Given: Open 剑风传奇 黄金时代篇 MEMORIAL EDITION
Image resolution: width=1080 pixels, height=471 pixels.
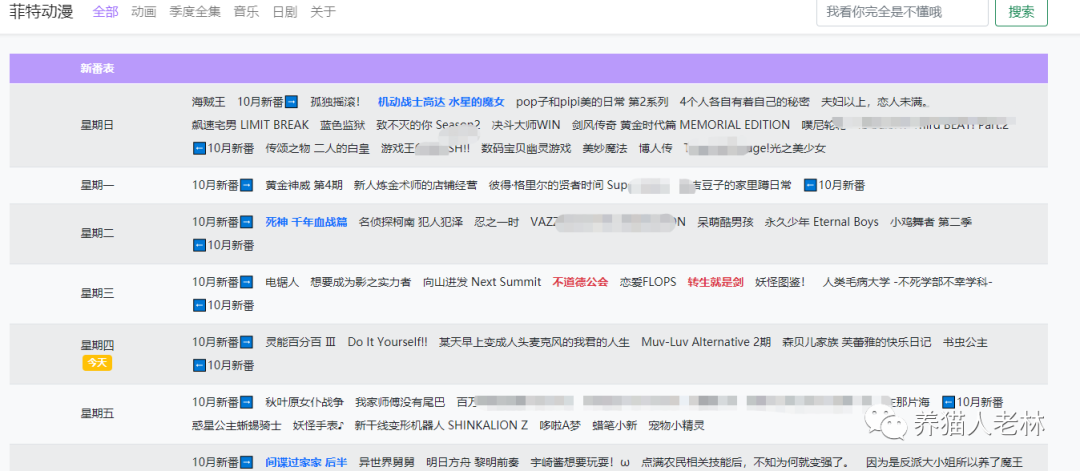Looking at the screenshot, I should 681,125.
